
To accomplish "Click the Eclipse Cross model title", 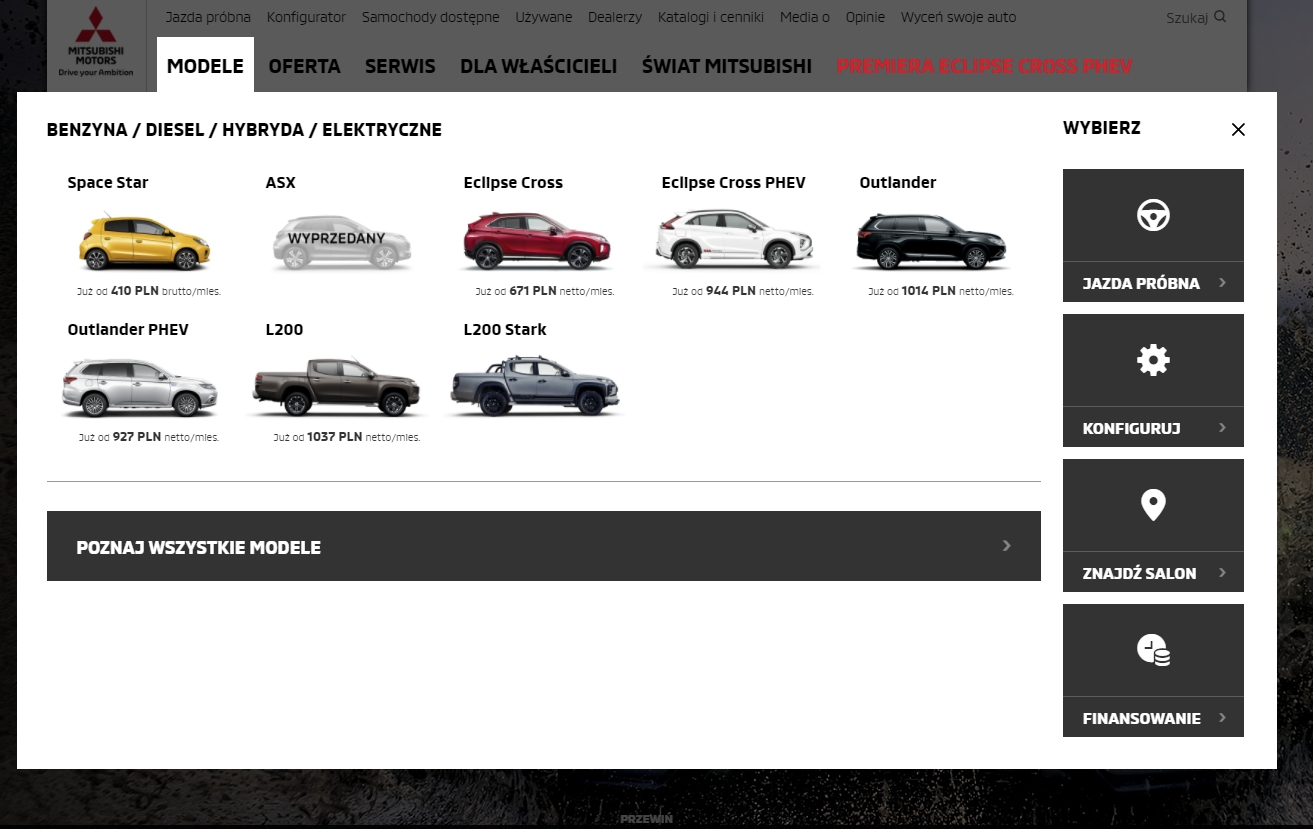I will [x=513, y=182].
